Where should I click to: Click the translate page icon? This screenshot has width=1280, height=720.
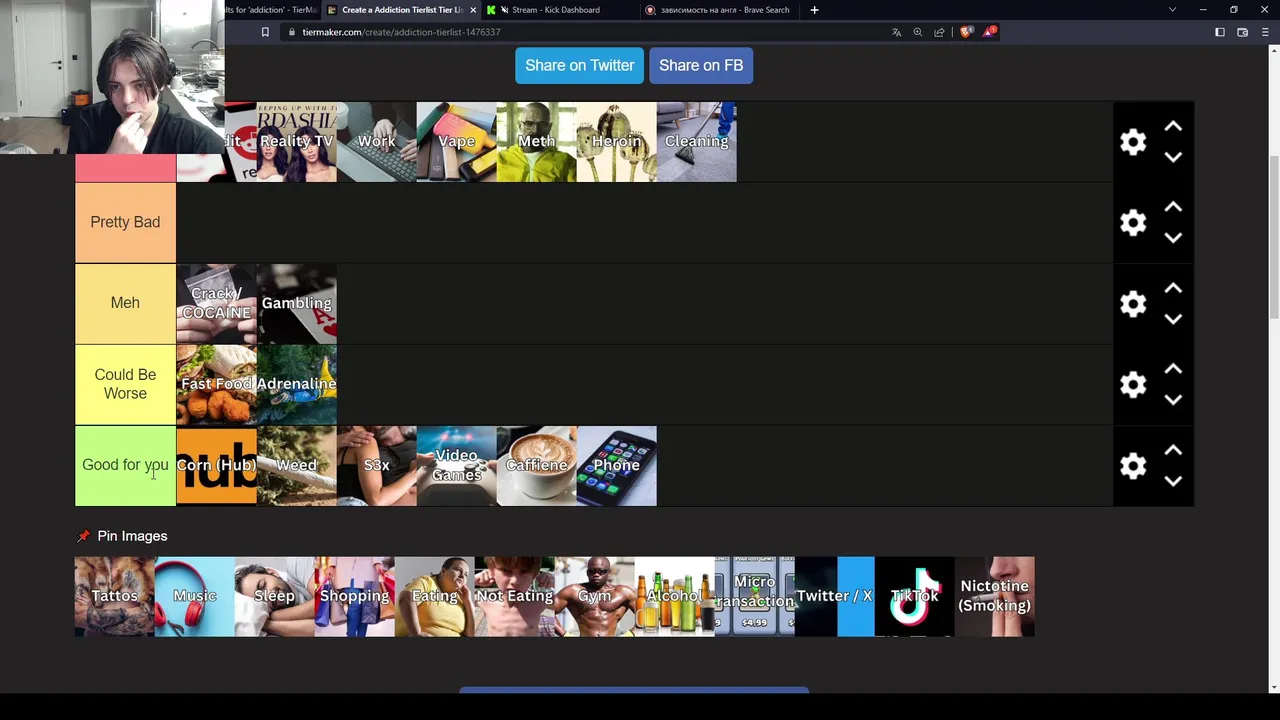[896, 32]
